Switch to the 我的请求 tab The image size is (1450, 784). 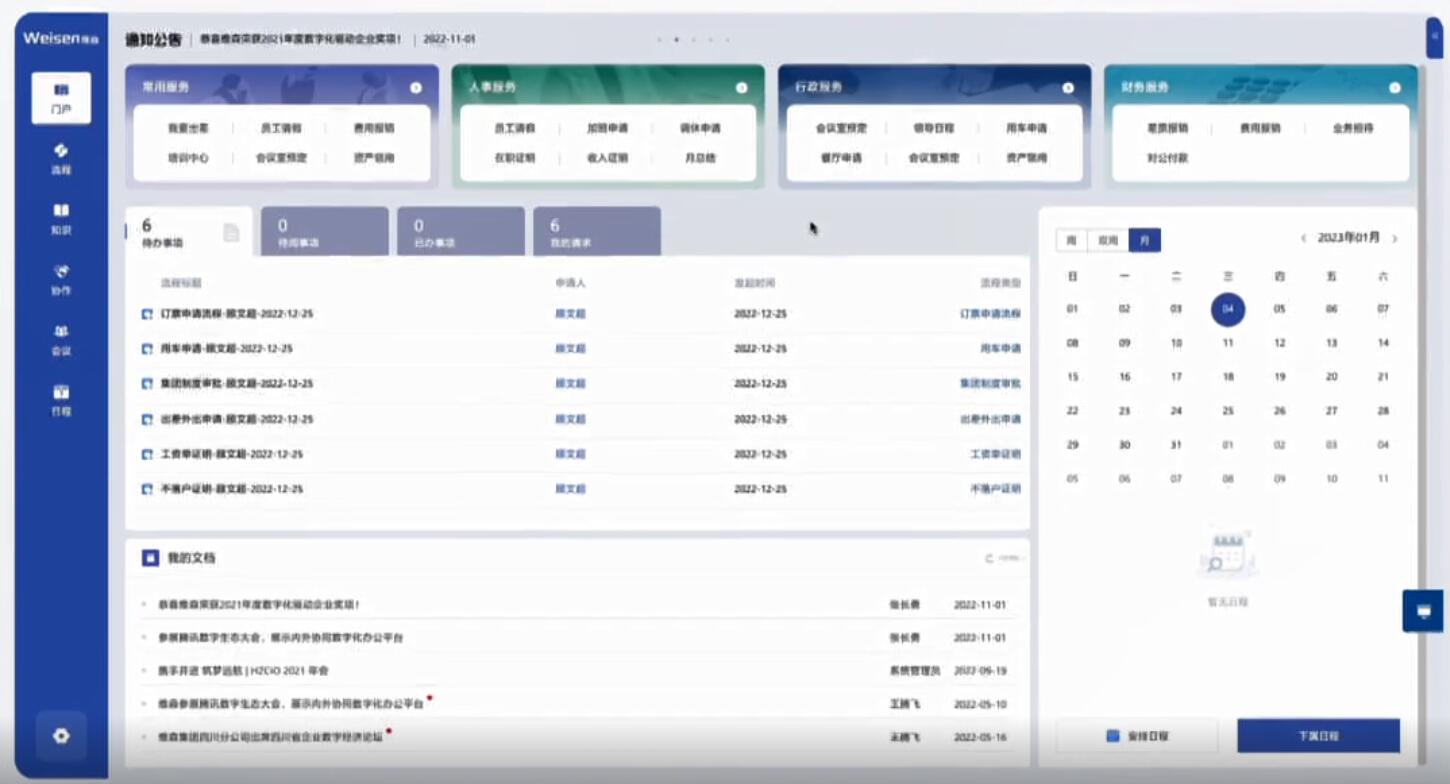tap(597, 232)
